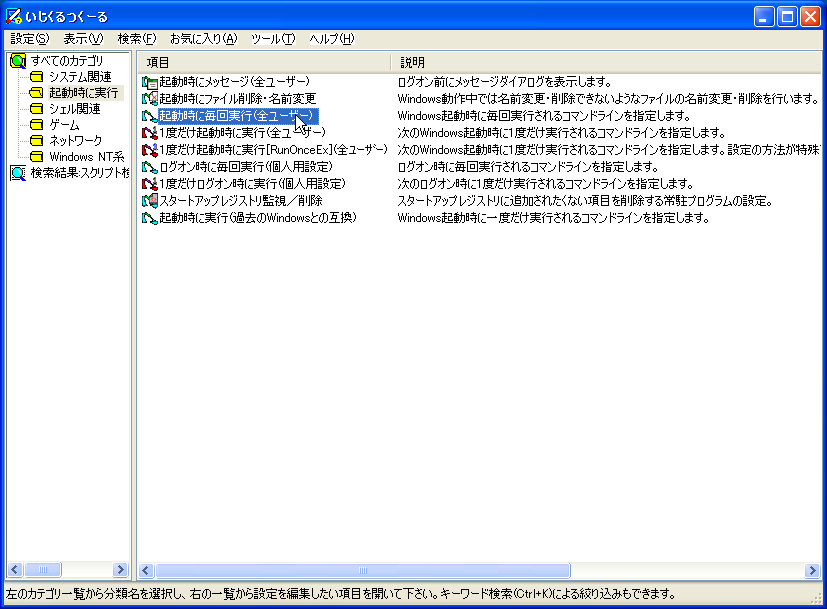Viewport: 827px width, 609px height.
Task: Select 1度だけ起動時に実行(全ユーザー) item
Action: click(243, 133)
